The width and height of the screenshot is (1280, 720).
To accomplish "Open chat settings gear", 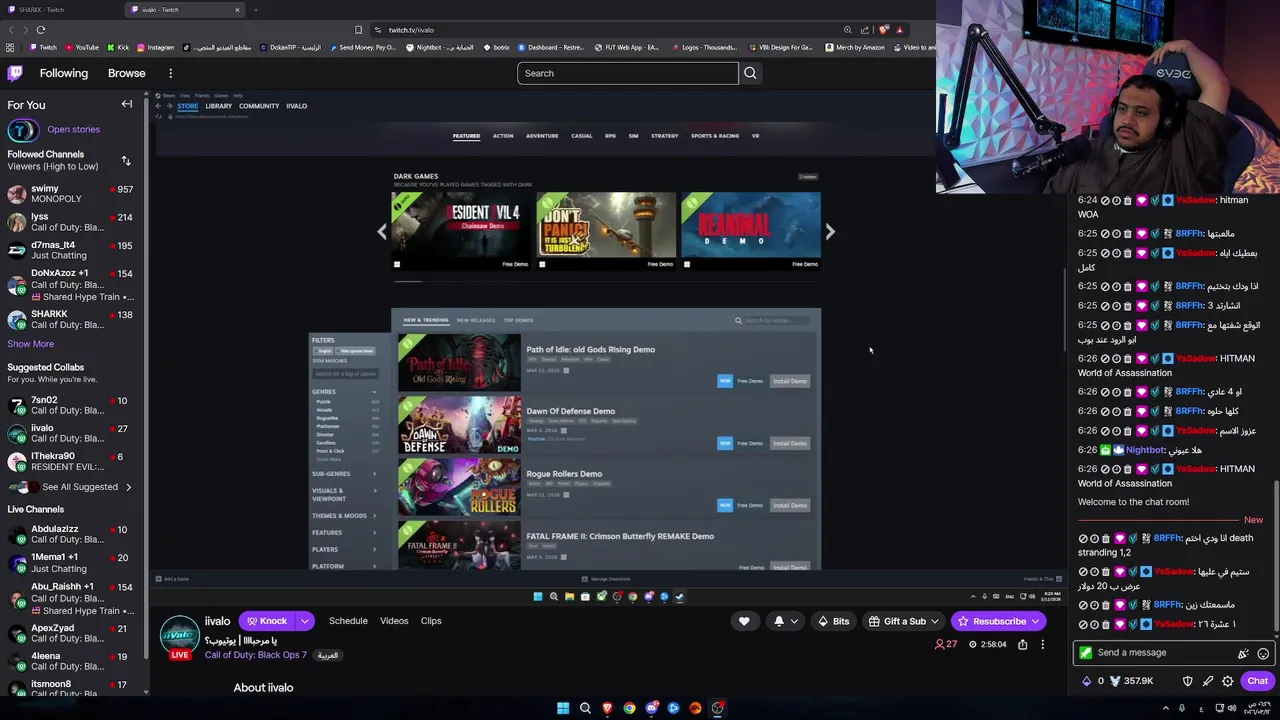I will [x=1227, y=681].
